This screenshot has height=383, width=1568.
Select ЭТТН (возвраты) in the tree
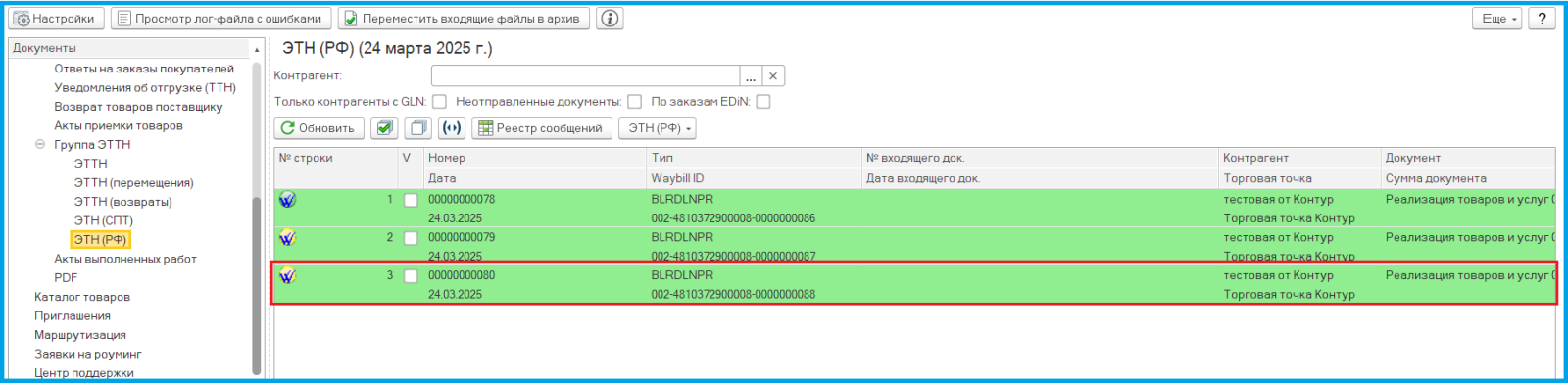(x=122, y=202)
